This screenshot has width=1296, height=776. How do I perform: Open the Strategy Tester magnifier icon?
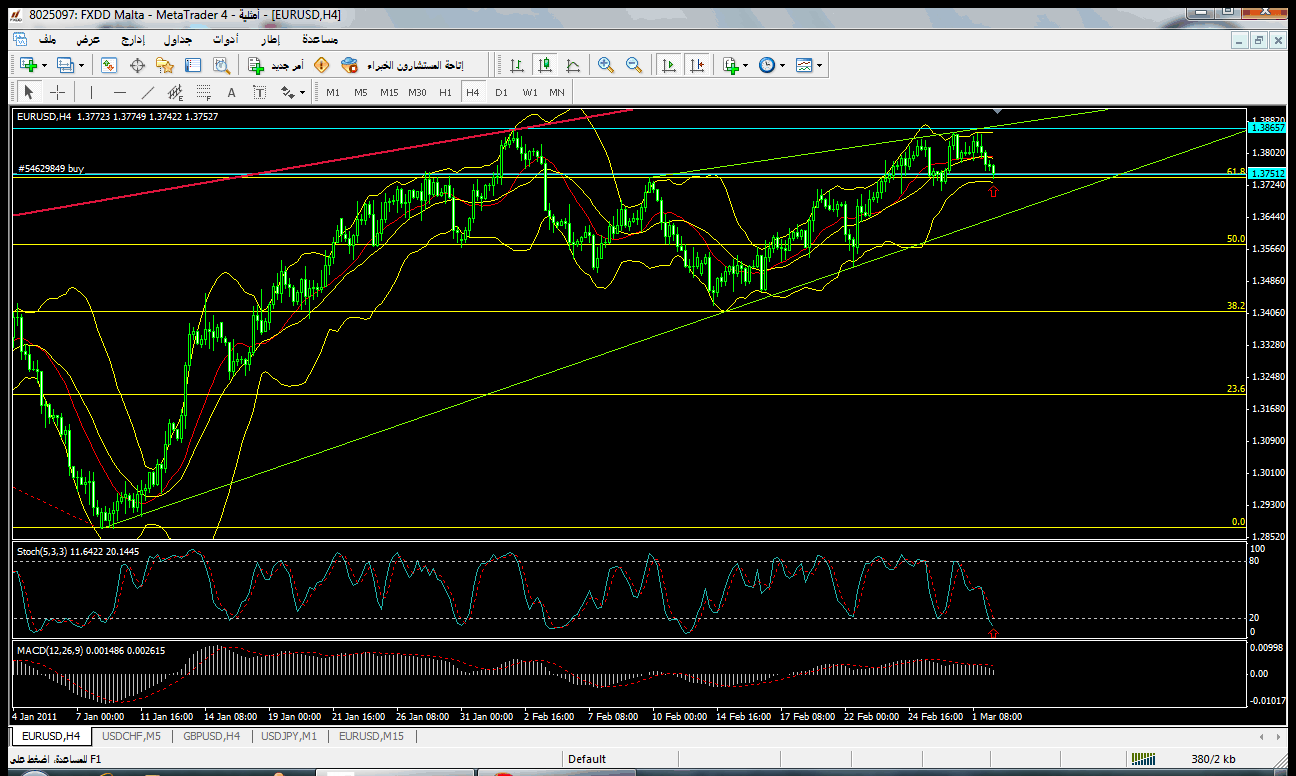(222, 65)
